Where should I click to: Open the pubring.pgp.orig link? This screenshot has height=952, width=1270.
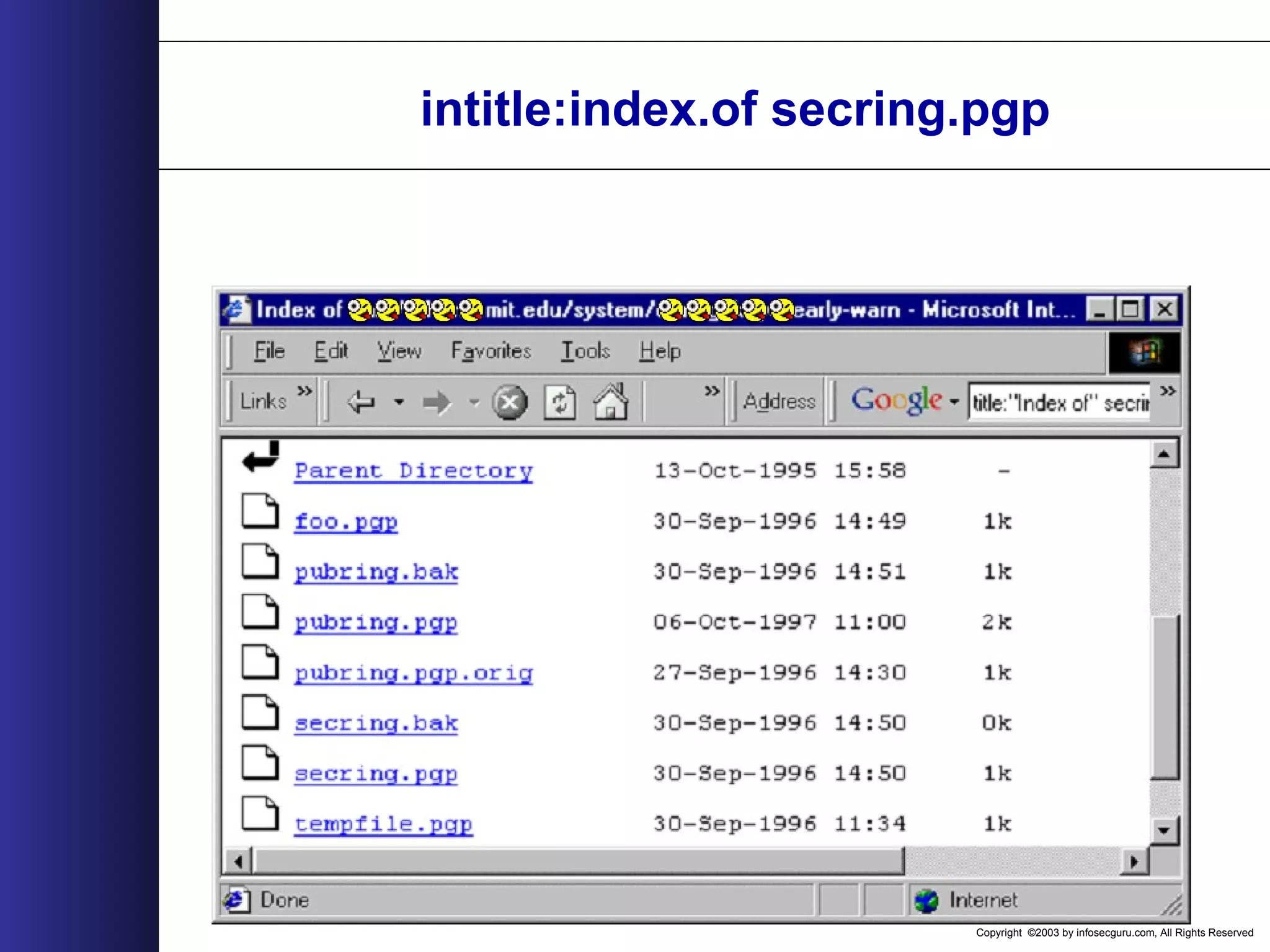click(414, 673)
